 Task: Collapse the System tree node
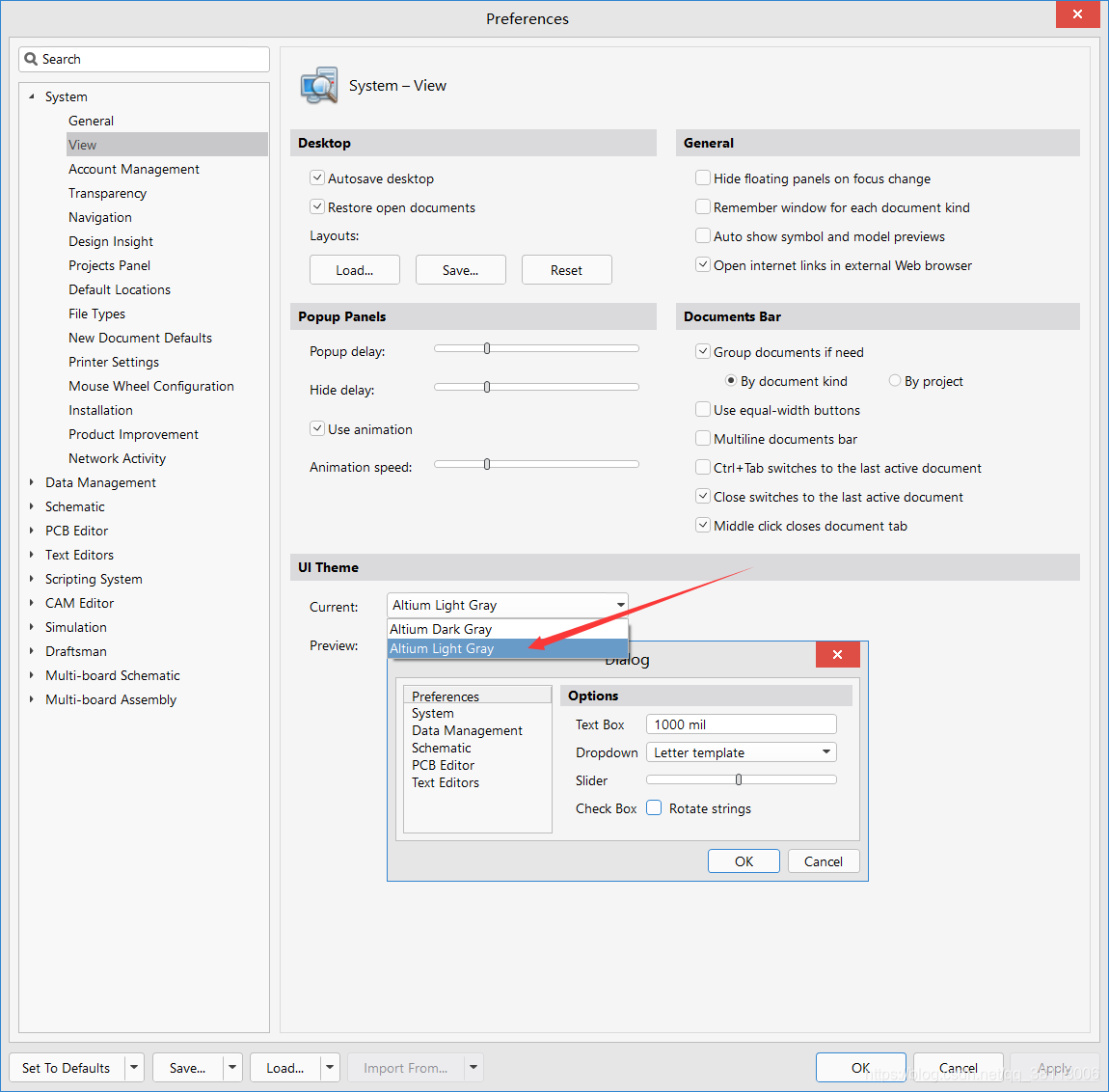(x=32, y=96)
